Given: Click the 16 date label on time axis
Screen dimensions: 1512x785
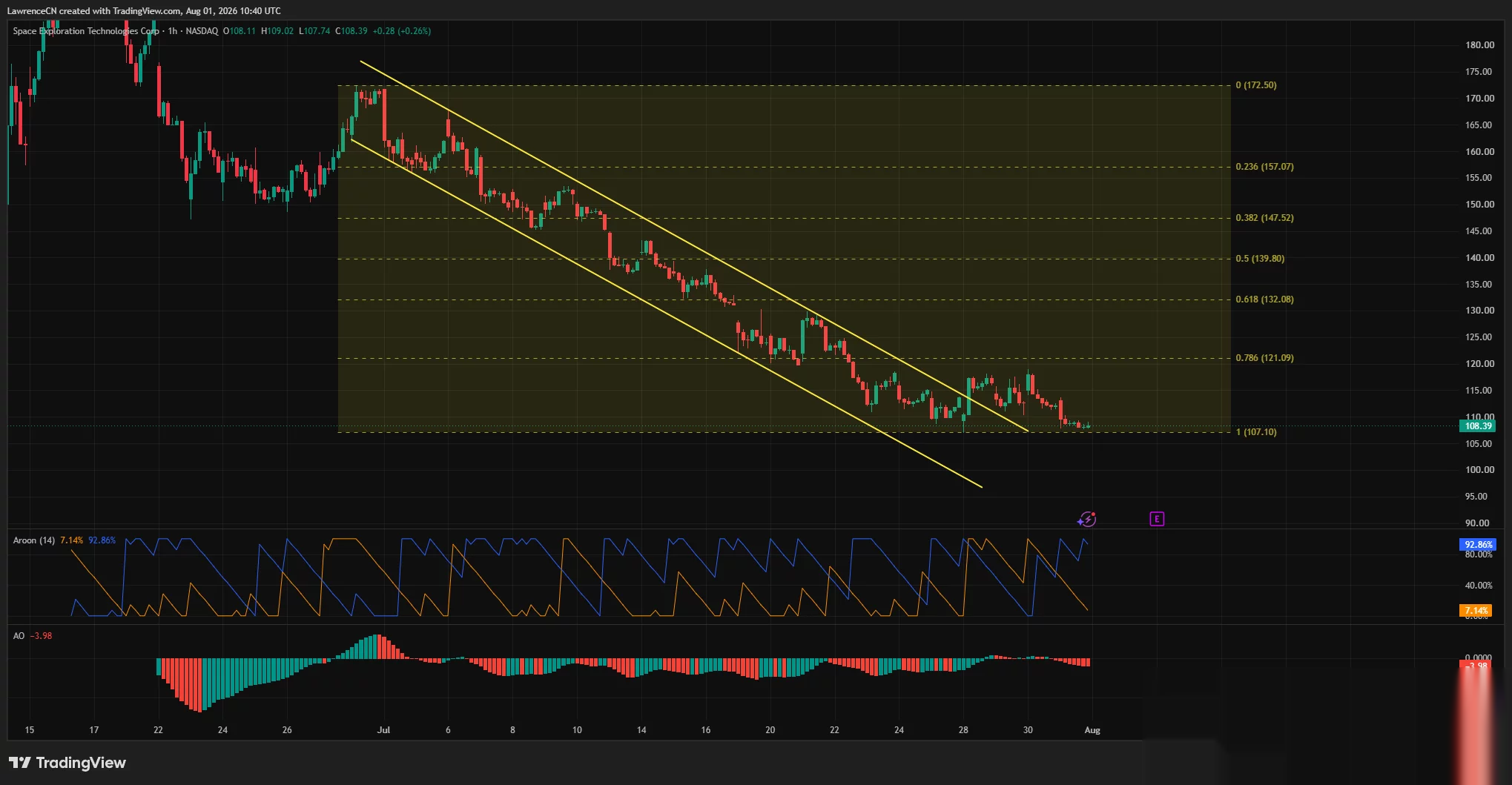Looking at the screenshot, I should (706, 730).
